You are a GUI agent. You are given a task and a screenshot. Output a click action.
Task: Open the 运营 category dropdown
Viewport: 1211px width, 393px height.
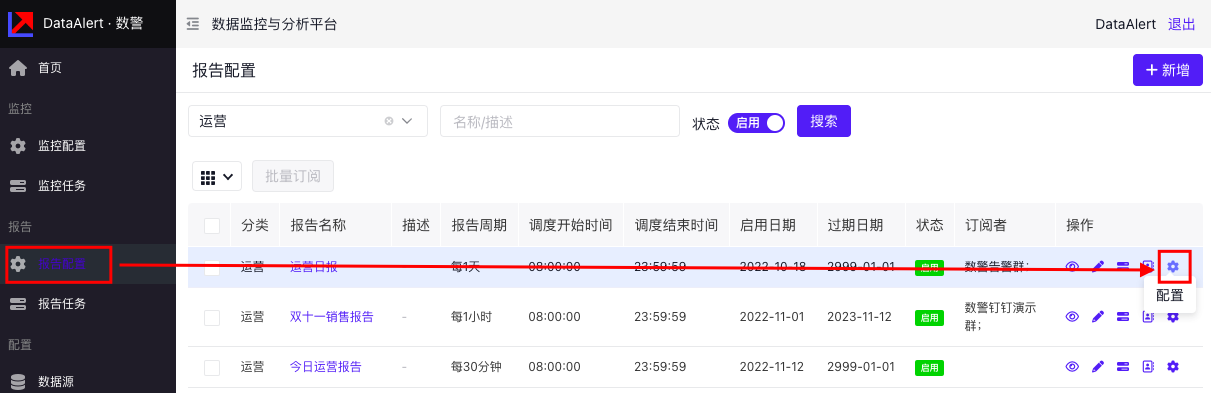coord(308,121)
